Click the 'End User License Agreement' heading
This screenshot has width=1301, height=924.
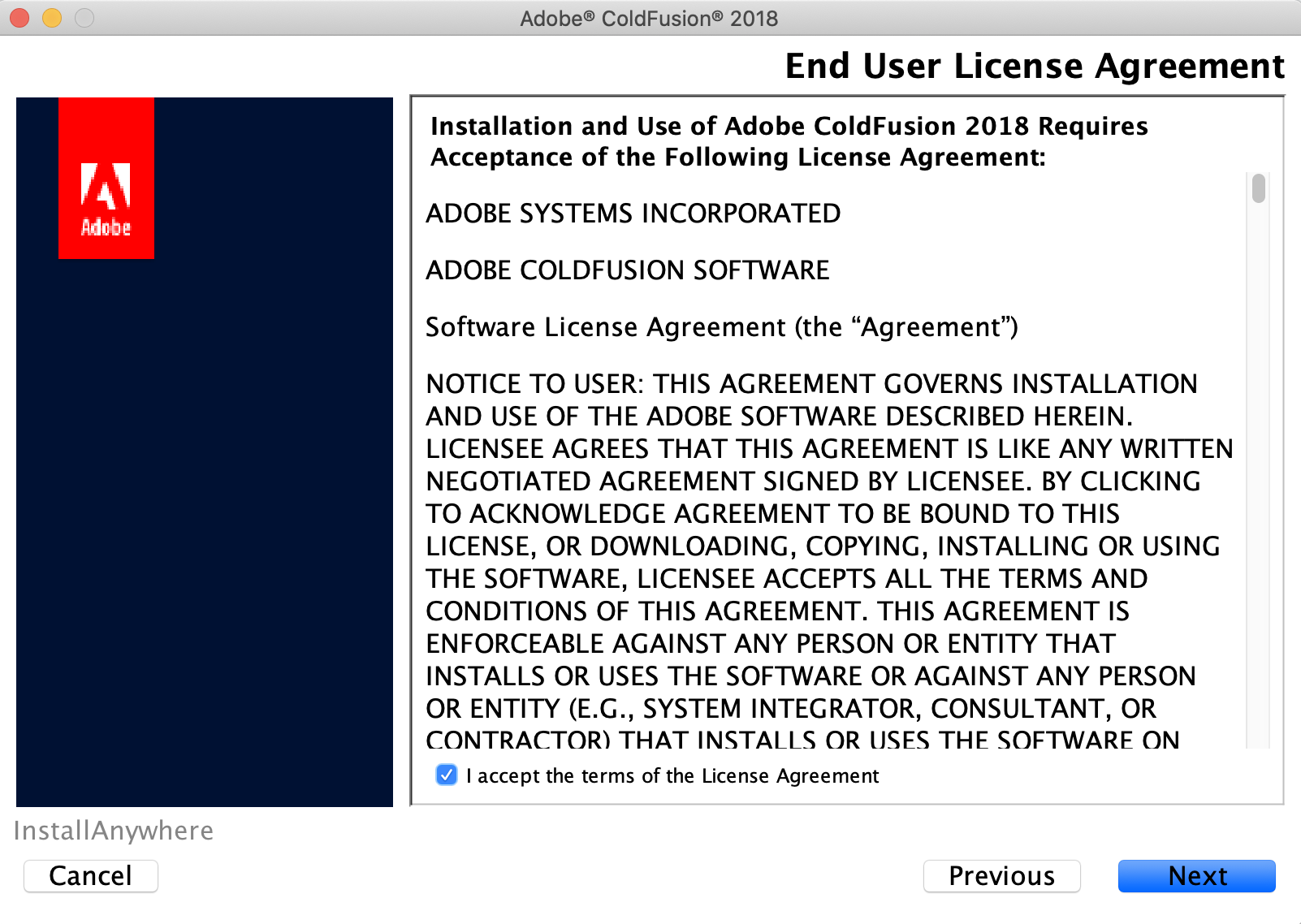point(1035,66)
